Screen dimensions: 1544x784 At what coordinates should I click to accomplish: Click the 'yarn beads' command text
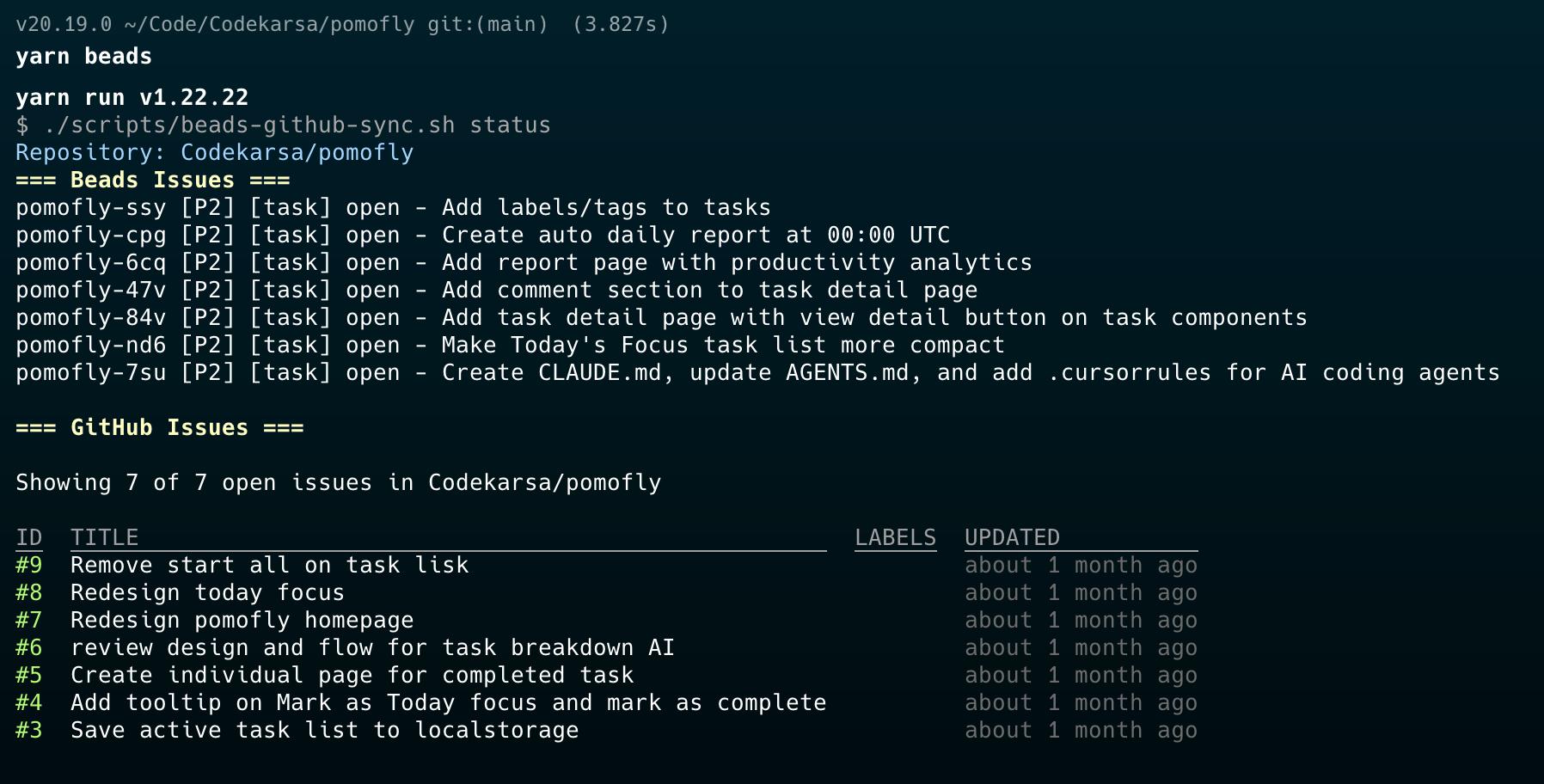[84, 57]
